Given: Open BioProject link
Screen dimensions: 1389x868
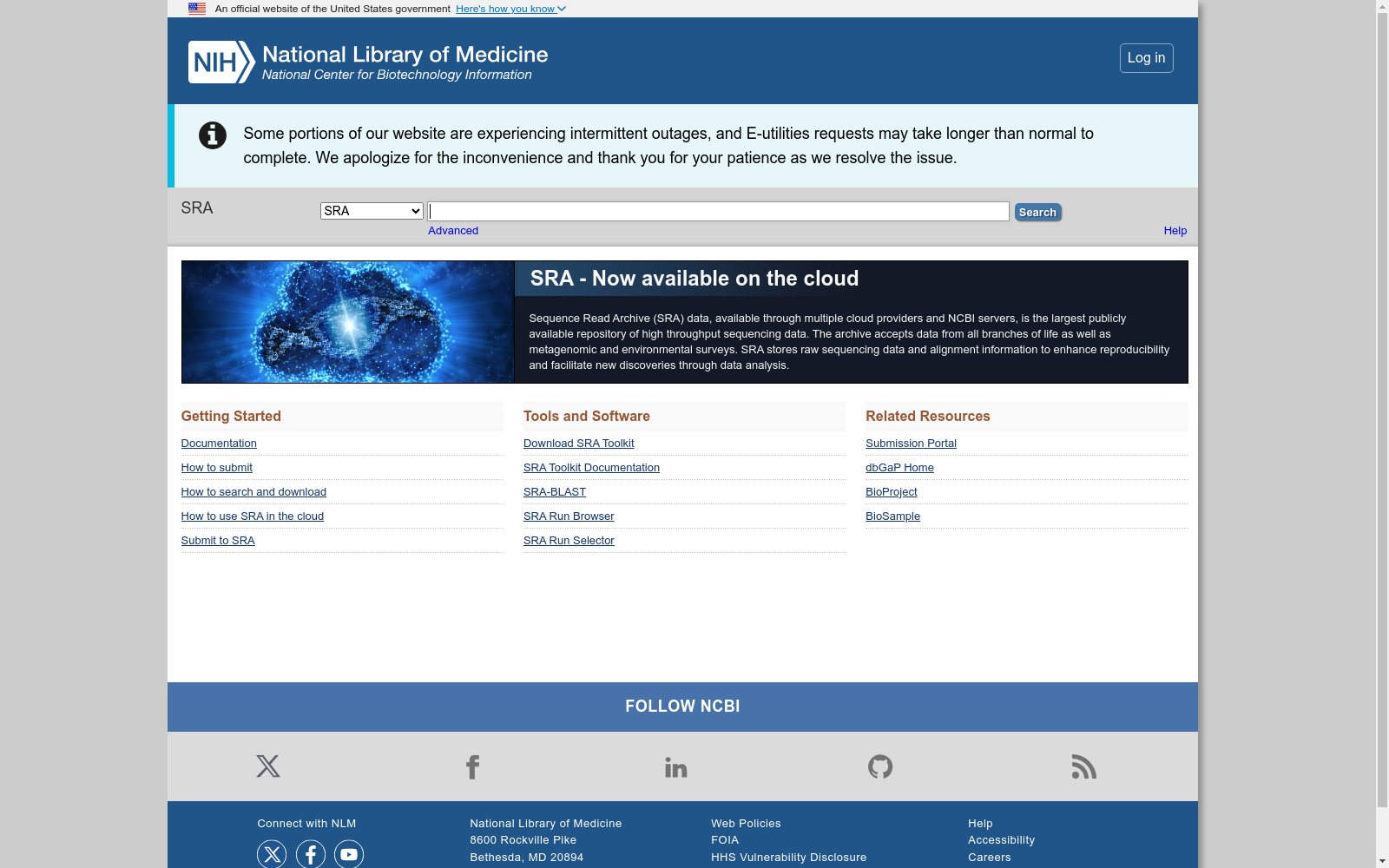Looking at the screenshot, I should pyautogui.click(x=891, y=492).
